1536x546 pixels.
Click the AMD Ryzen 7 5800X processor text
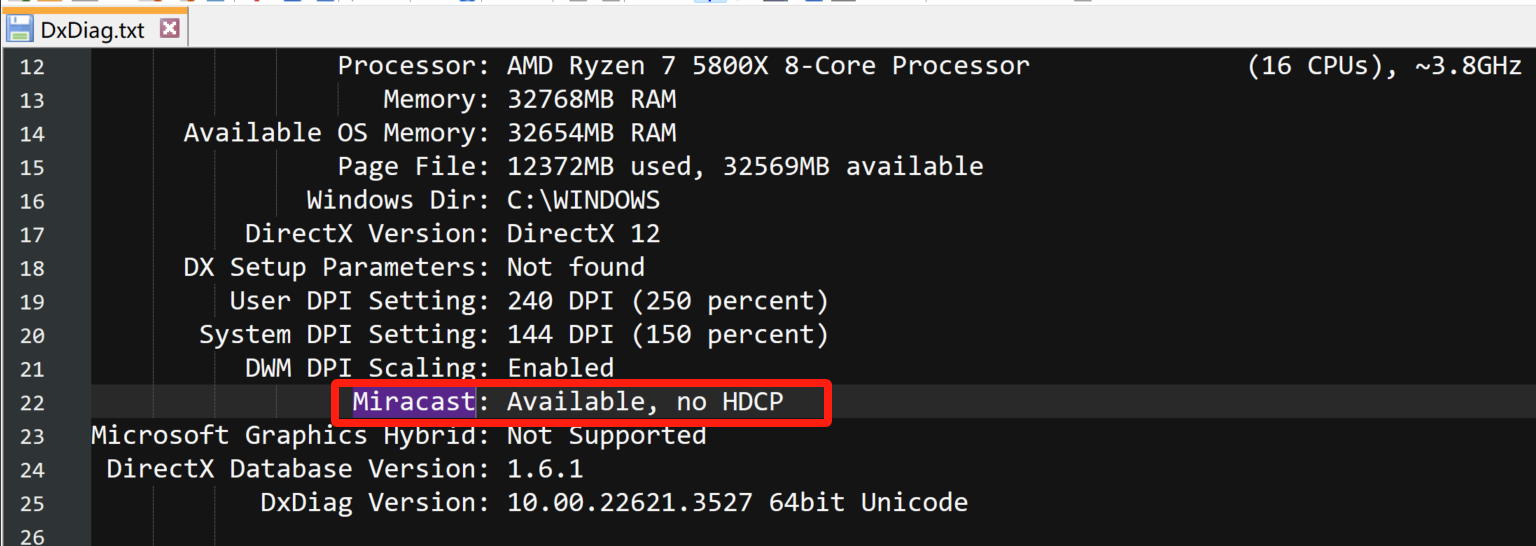pos(768,66)
